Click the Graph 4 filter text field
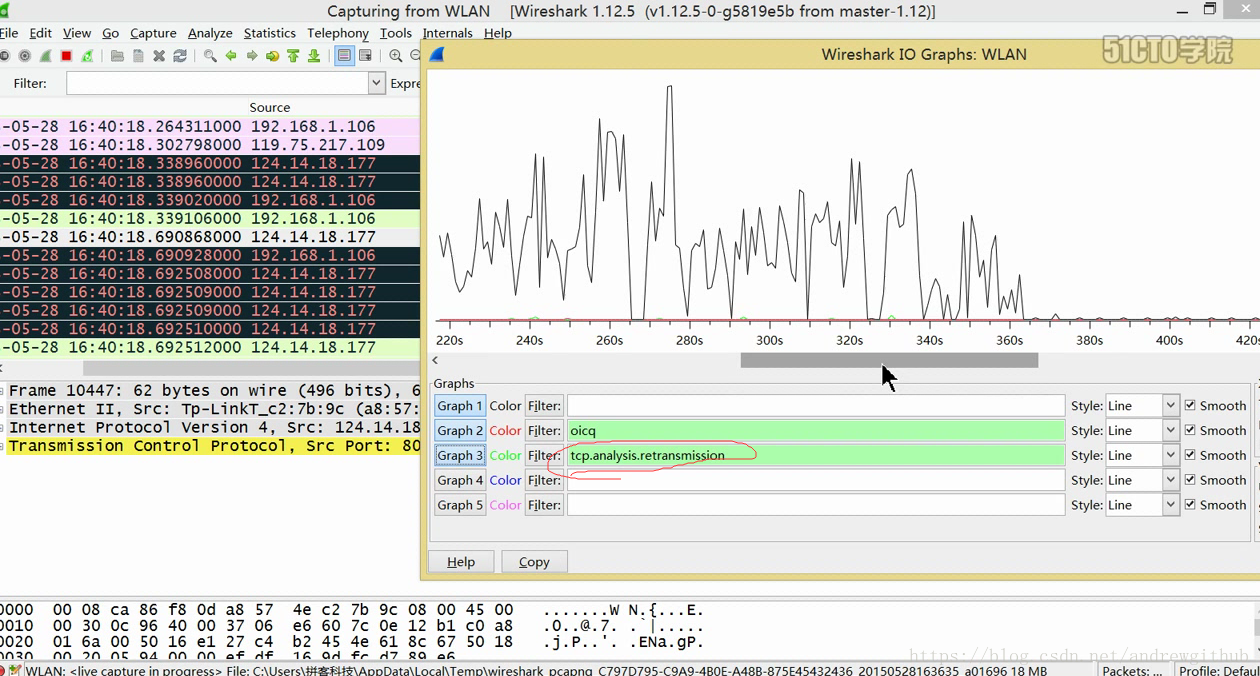The width and height of the screenshot is (1260, 676). click(816, 480)
